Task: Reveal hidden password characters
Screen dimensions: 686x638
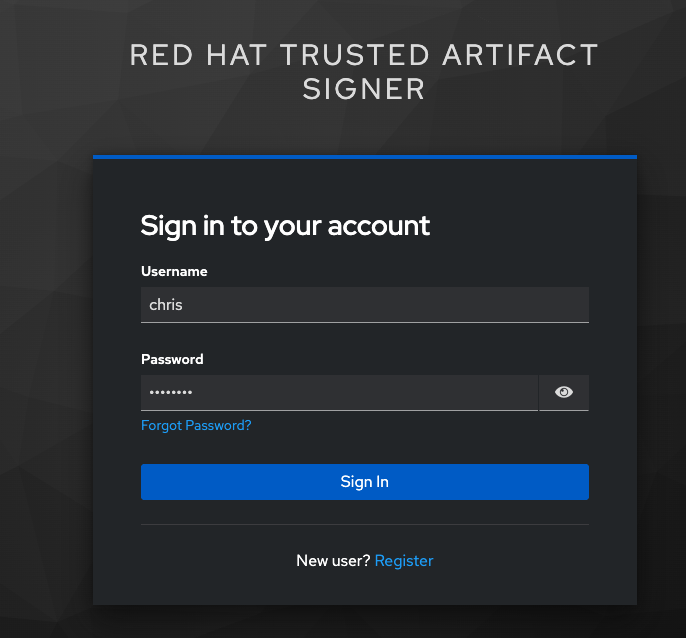Action: [564, 393]
